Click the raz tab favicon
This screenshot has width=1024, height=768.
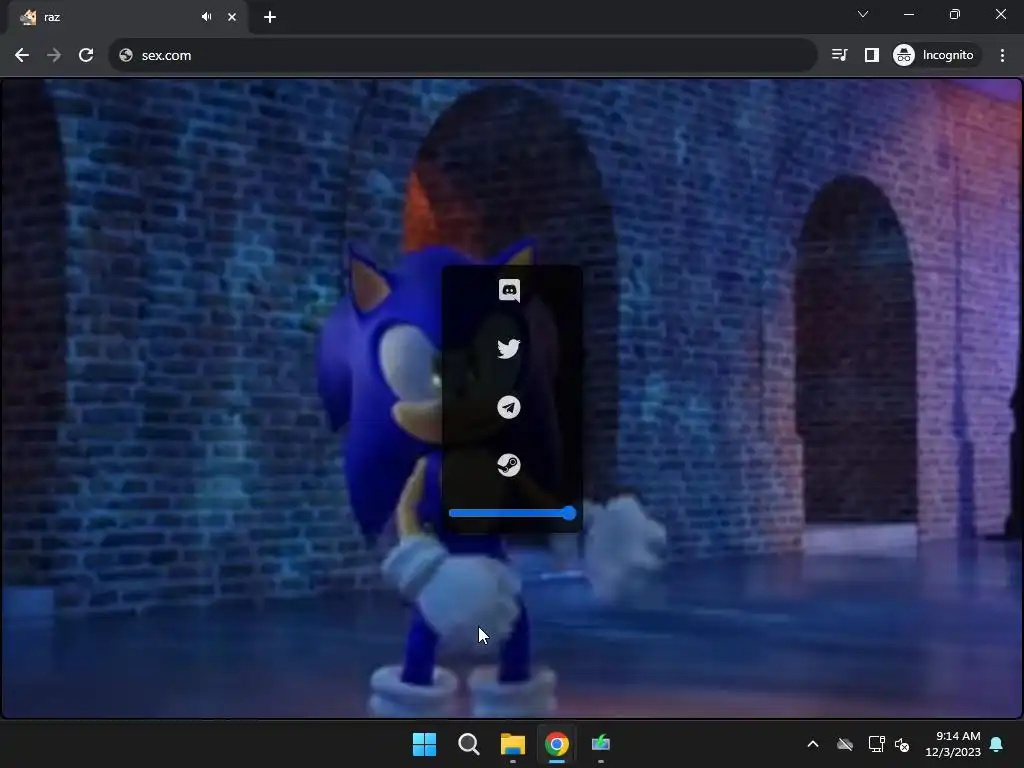[28, 17]
